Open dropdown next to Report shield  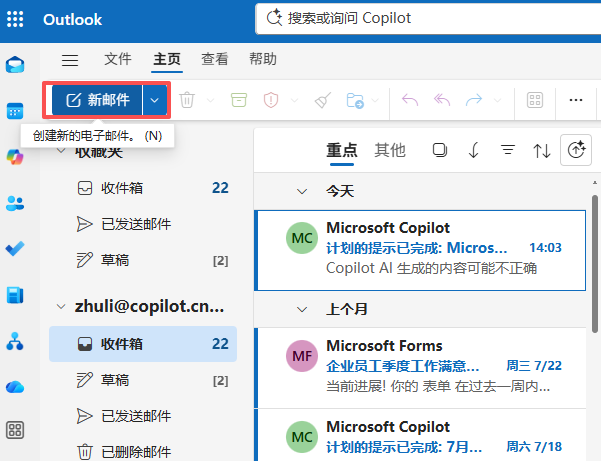pos(295,100)
